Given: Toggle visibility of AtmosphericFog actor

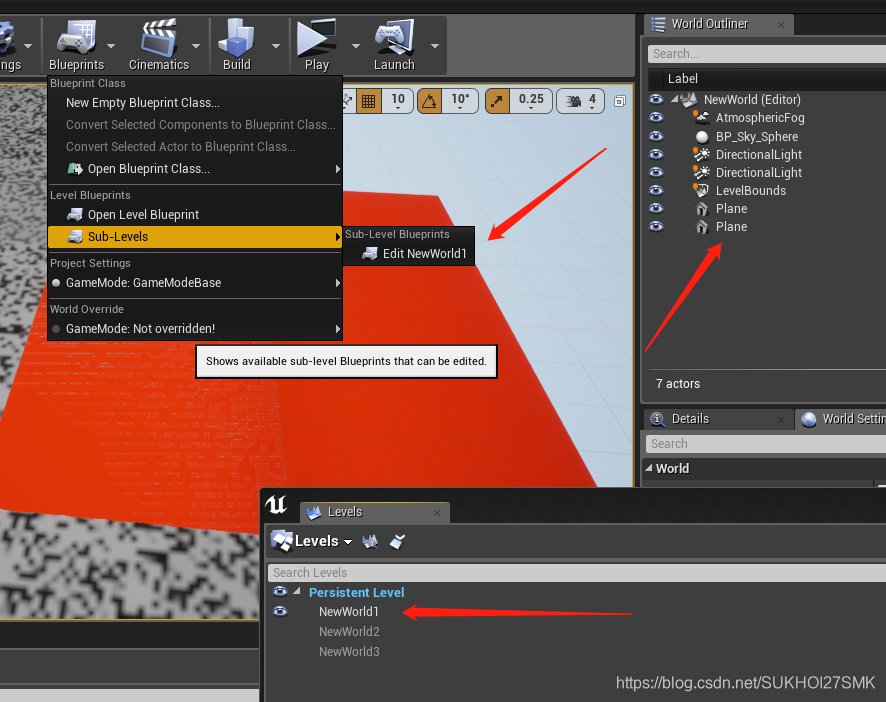Looking at the screenshot, I should [656, 118].
